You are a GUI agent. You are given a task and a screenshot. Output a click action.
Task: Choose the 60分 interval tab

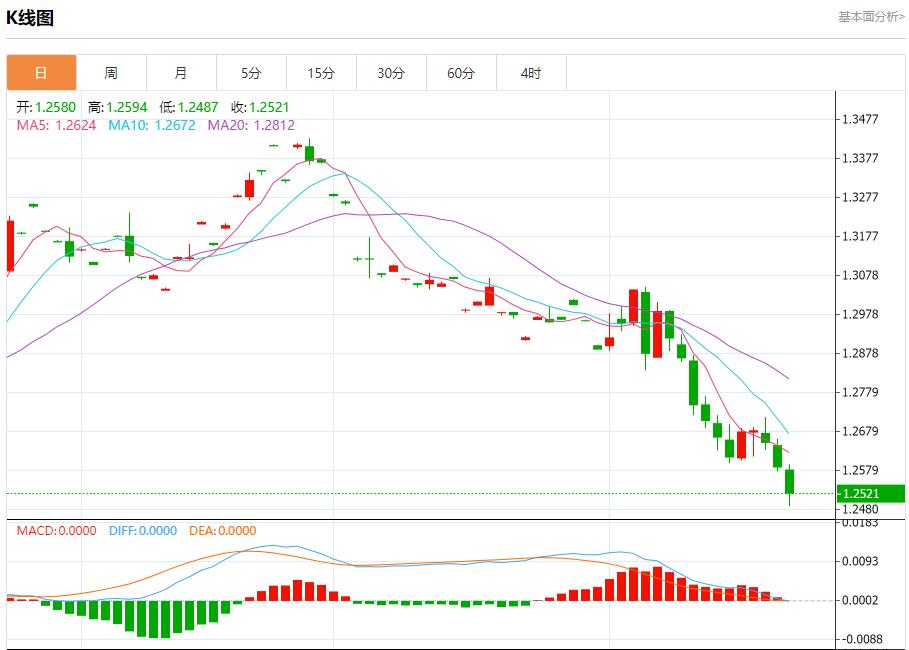click(461, 73)
